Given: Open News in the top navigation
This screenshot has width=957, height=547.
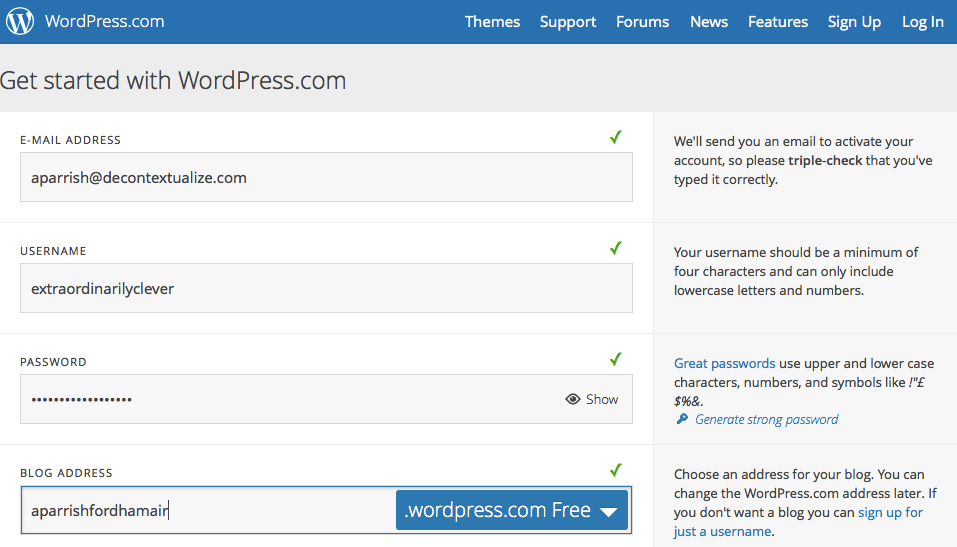Looking at the screenshot, I should point(709,22).
